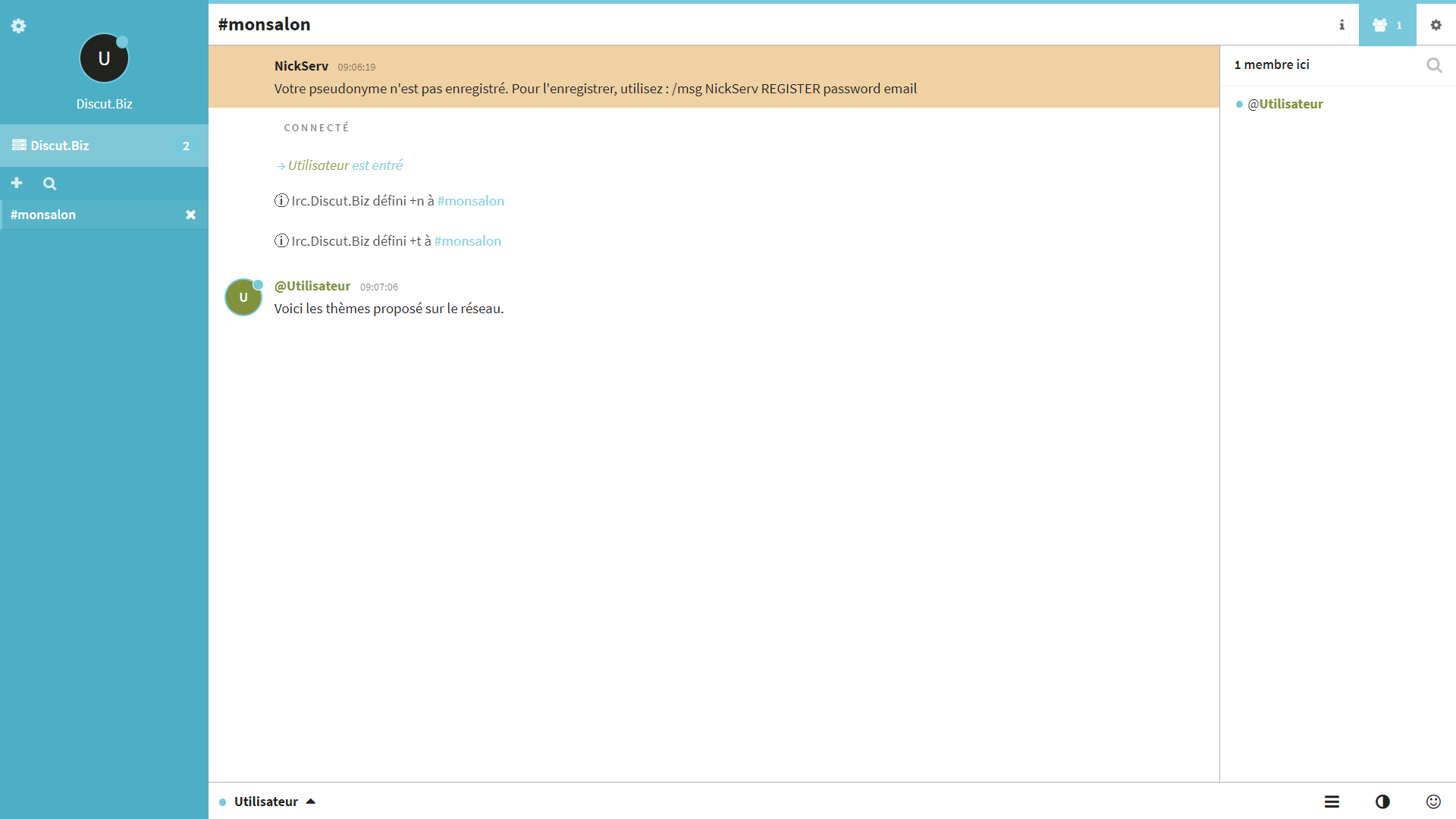Open hamburger menu in bottom bar
Viewport: 1456px width, 819px height.
pos(1332,802)
